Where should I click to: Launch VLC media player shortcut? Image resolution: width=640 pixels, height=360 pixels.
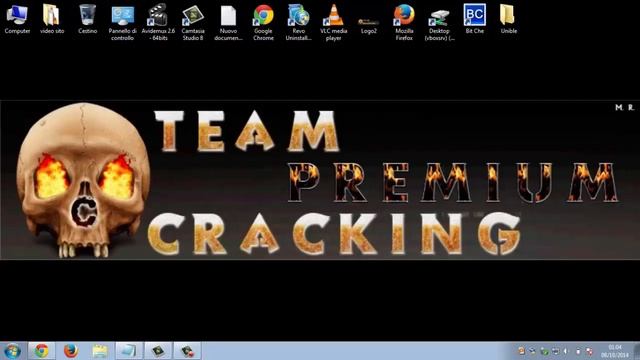point(333,22)
